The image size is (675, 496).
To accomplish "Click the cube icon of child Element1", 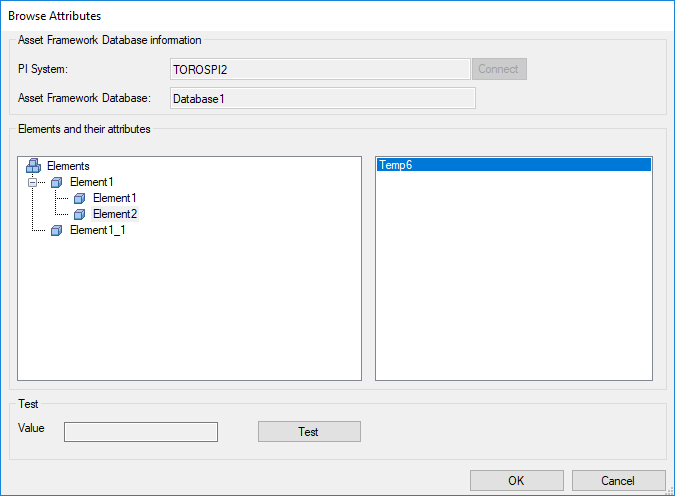I will pos(79,198).
